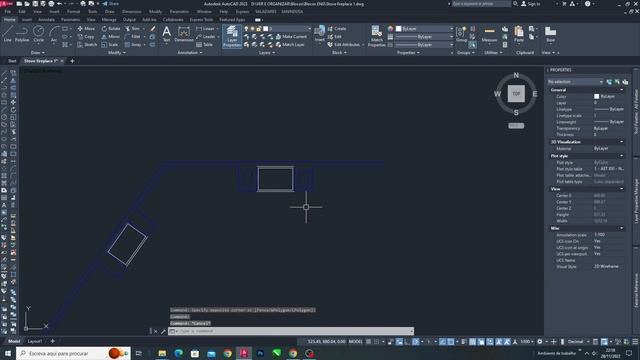Toggle snap mode in status bar

(376, 341)
